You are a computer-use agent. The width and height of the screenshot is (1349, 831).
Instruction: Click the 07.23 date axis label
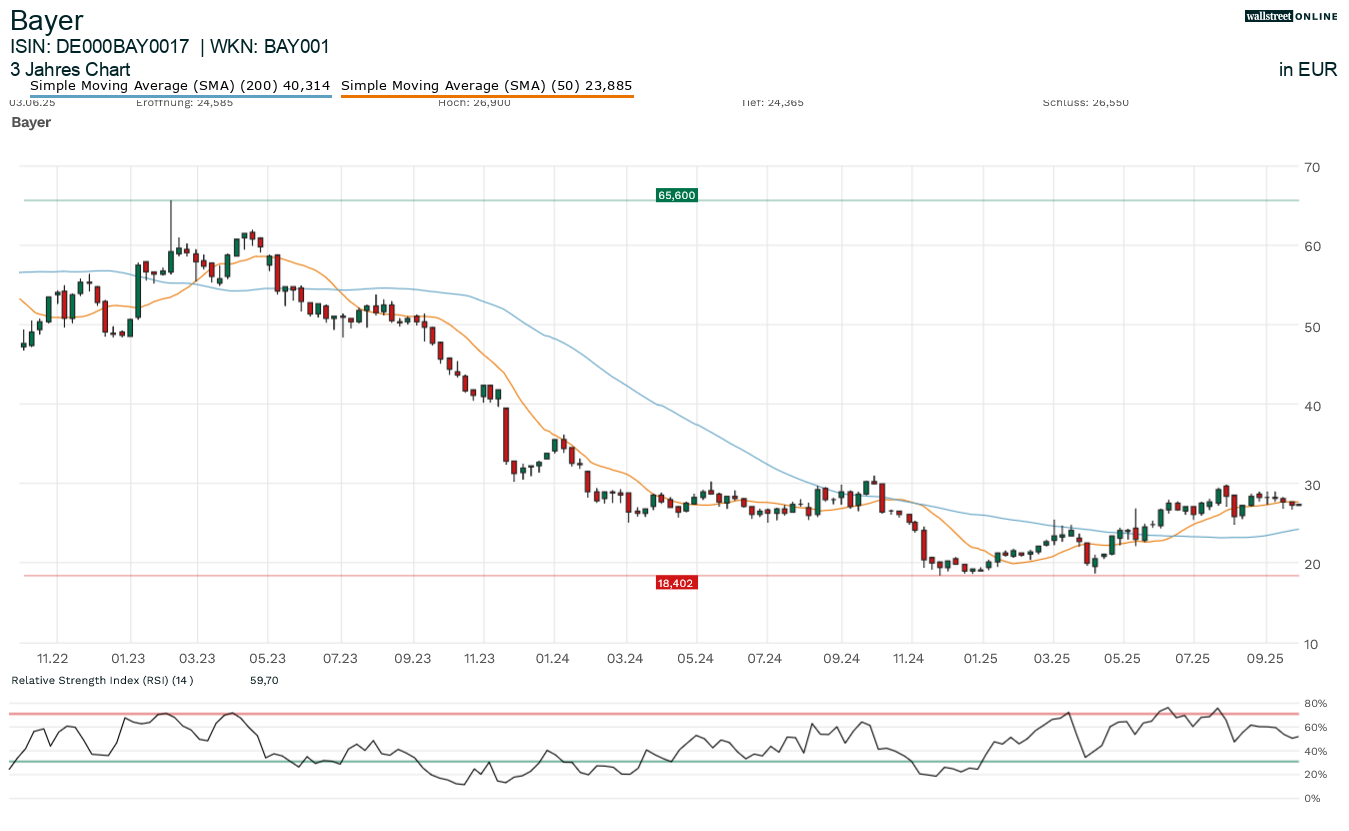click(340, 658)
